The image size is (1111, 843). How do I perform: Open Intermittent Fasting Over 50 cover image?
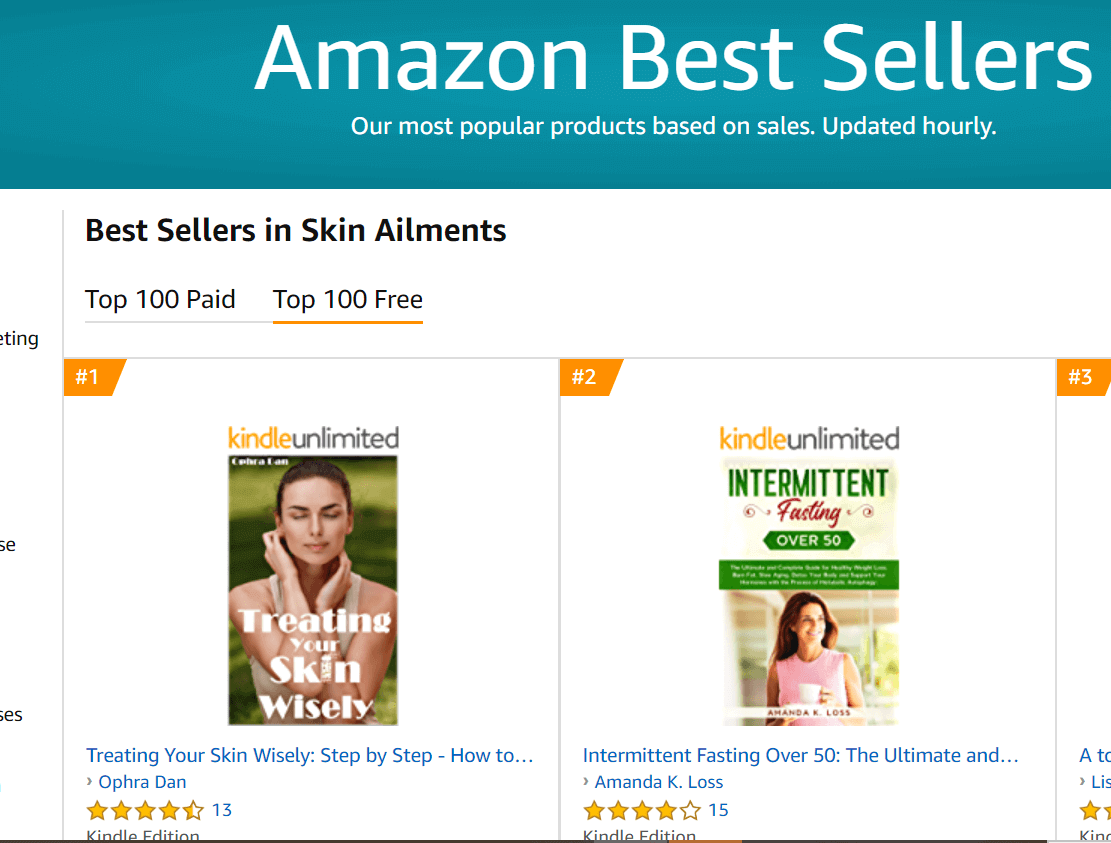pos(809,592)
